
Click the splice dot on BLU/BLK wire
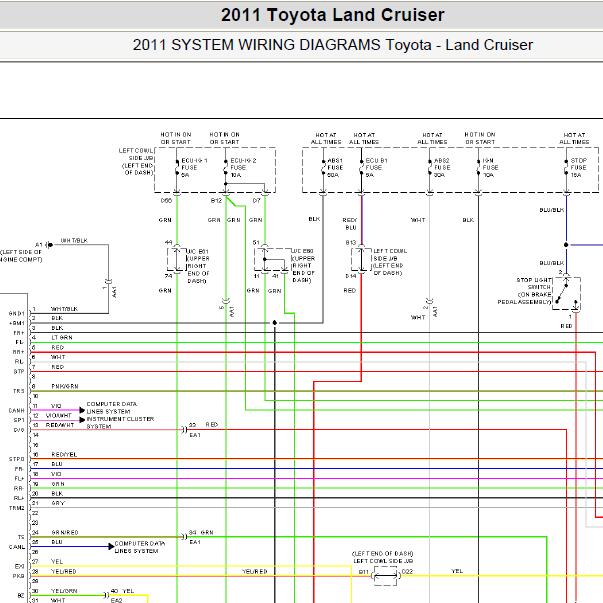(x=566, y=245)
